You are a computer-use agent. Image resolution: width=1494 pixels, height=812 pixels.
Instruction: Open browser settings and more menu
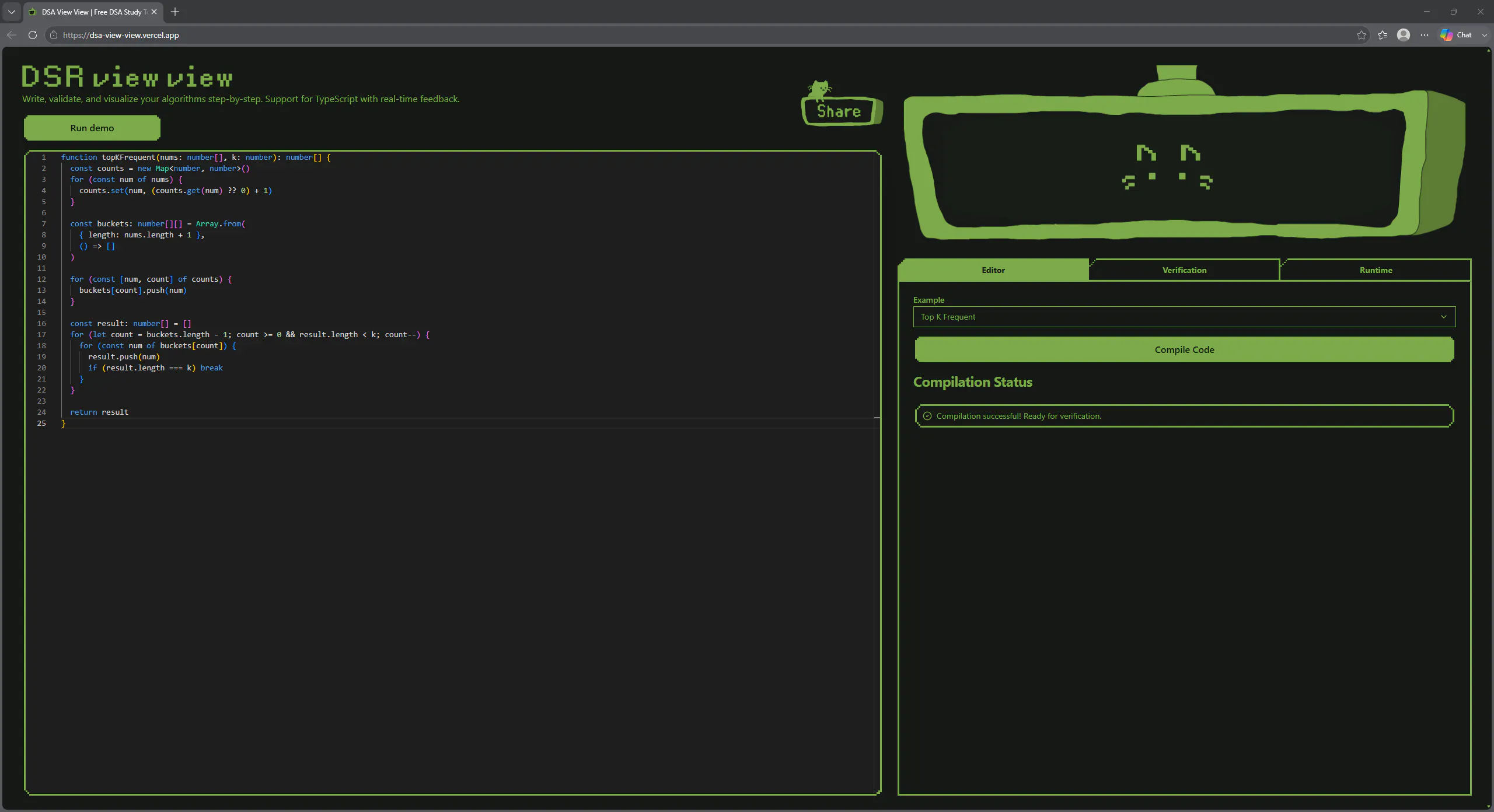(1425, 35)
